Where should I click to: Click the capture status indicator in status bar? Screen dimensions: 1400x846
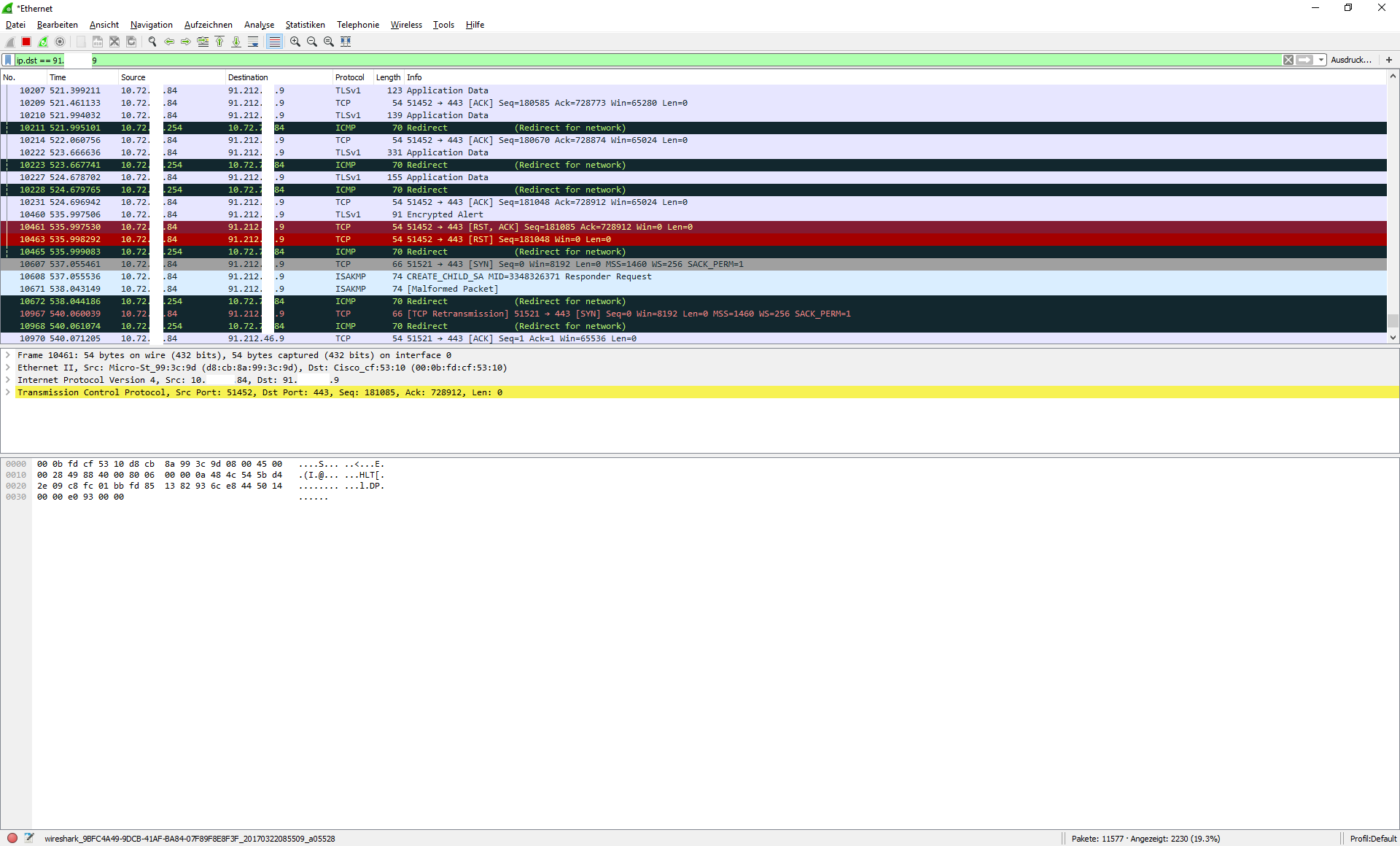(x=12, y=838)
